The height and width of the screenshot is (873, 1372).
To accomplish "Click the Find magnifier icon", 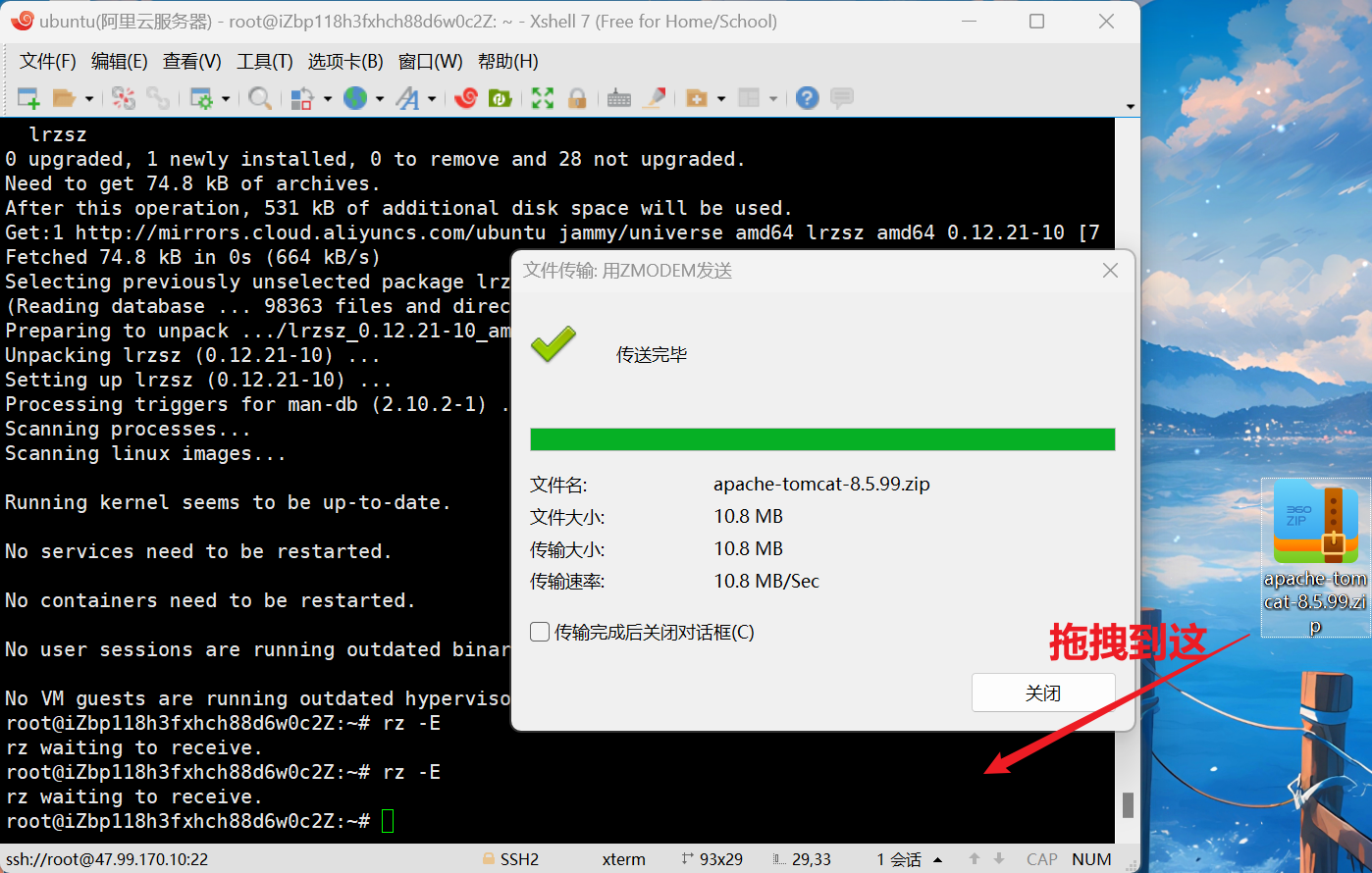I will [259, 97].
